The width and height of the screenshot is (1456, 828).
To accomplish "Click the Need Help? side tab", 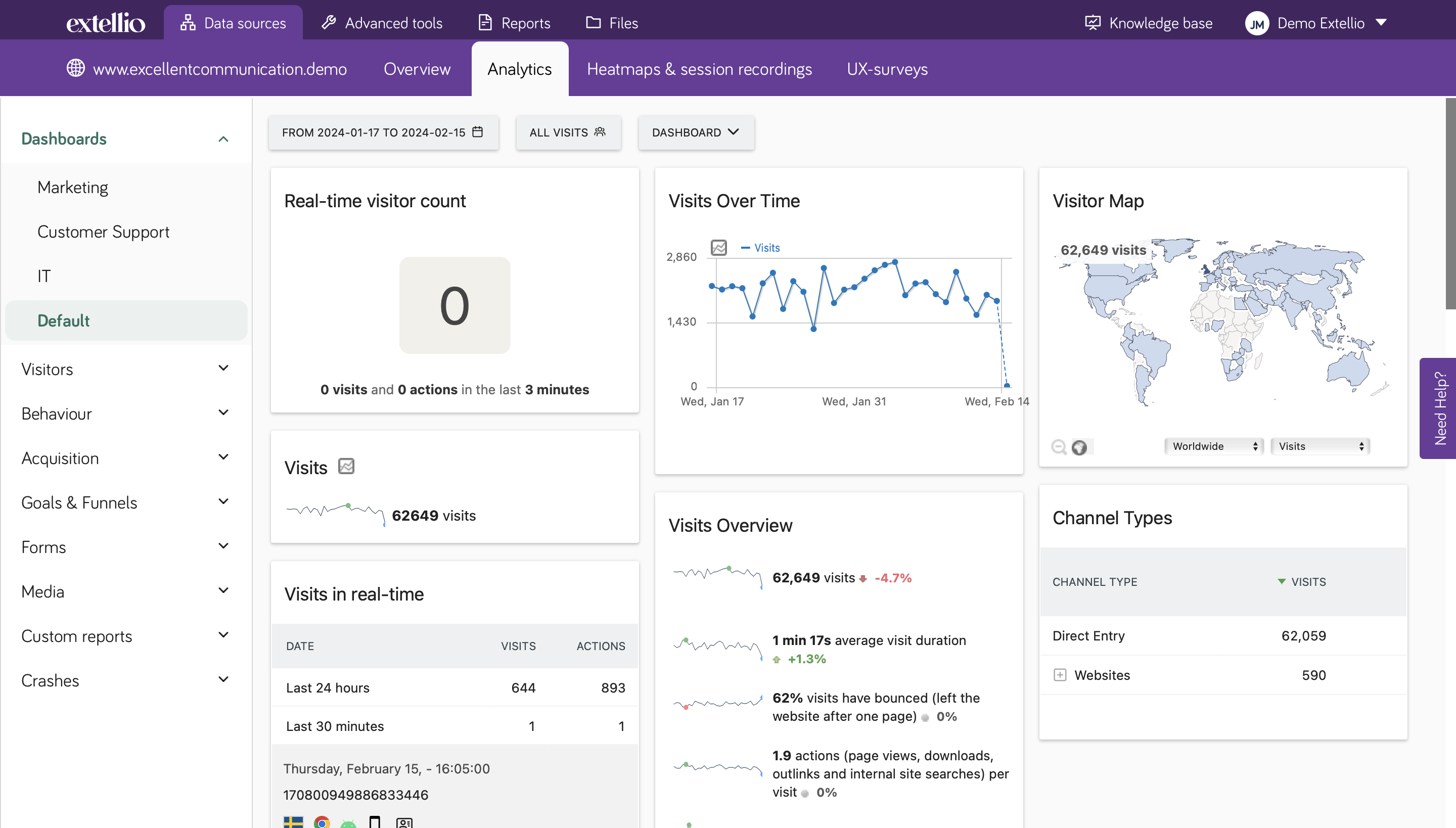I will pyautogui.click(x=1439, y=408).
